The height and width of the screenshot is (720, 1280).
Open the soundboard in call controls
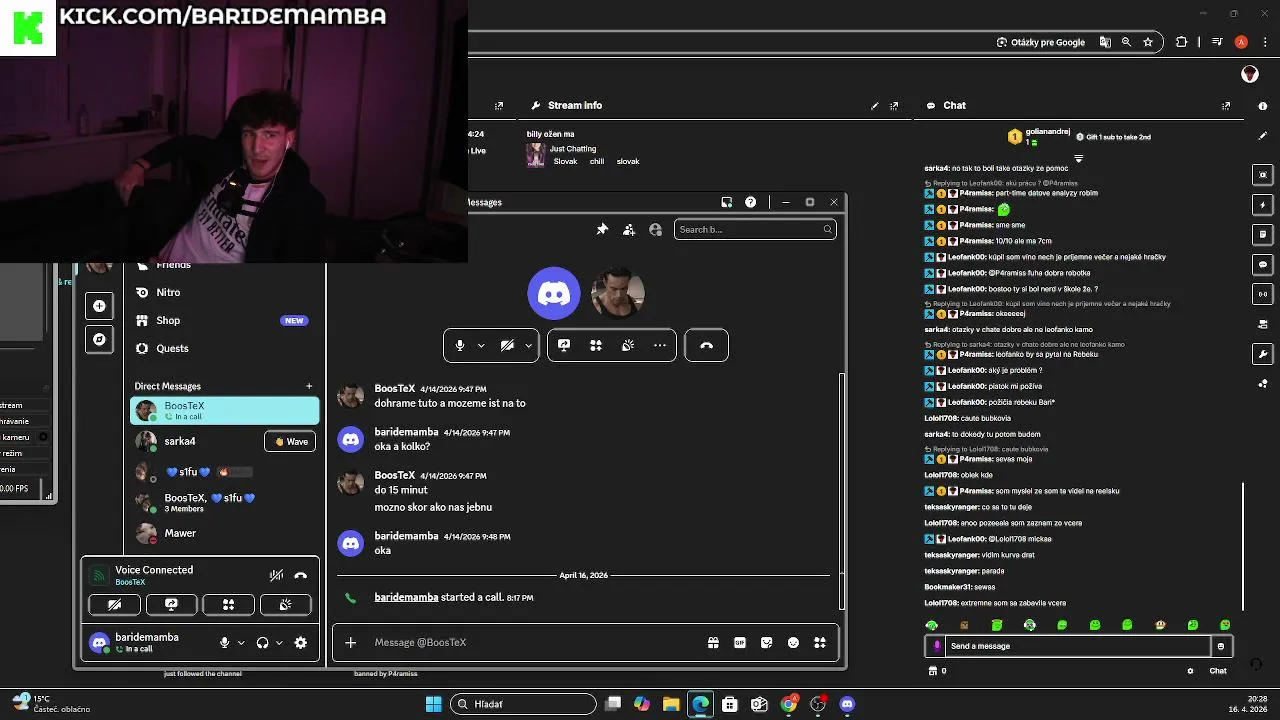pyautogui.click(x=628, y=345)
